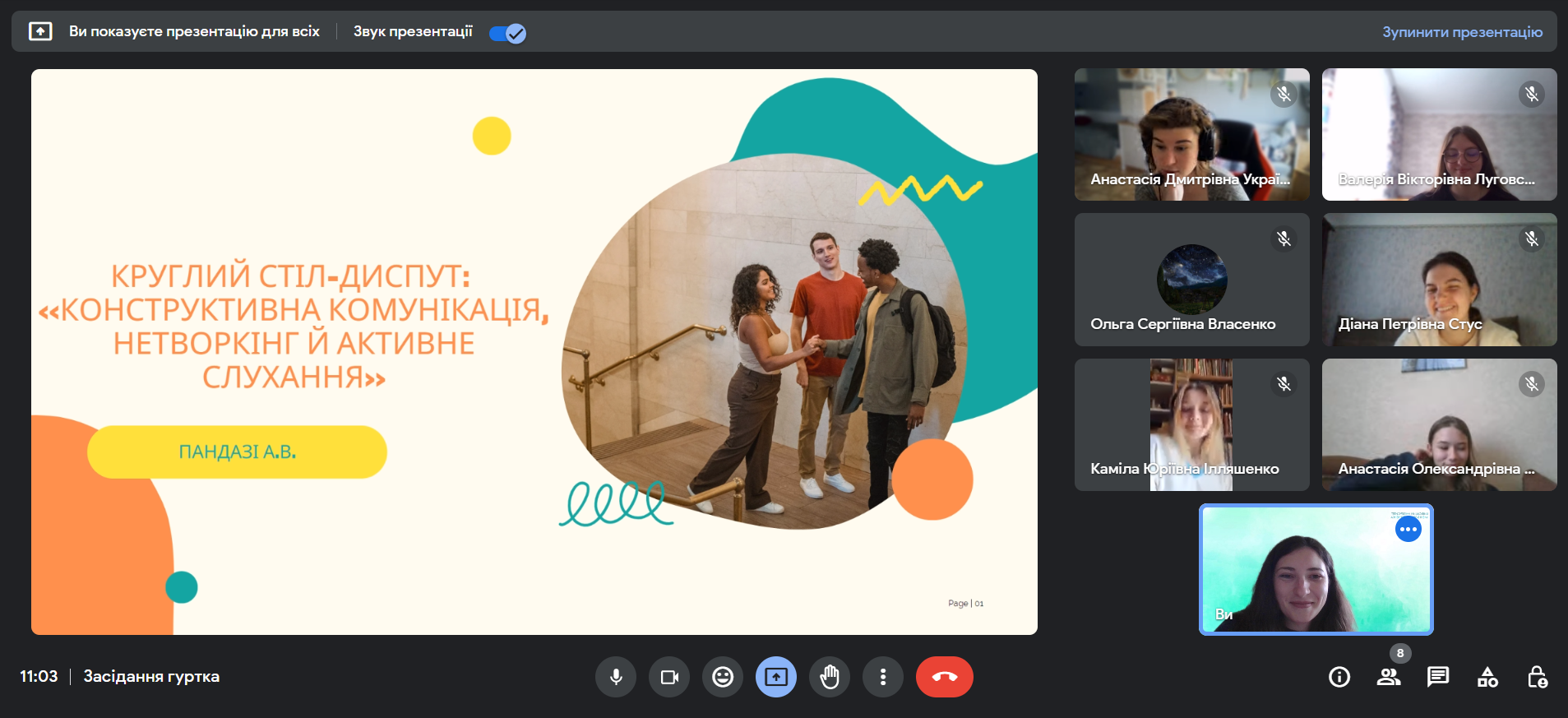Viewport: 1568px width, 718px height.
Task: Open host controls lock icon
Action: pyautogui.click(x=1537, y=677)
